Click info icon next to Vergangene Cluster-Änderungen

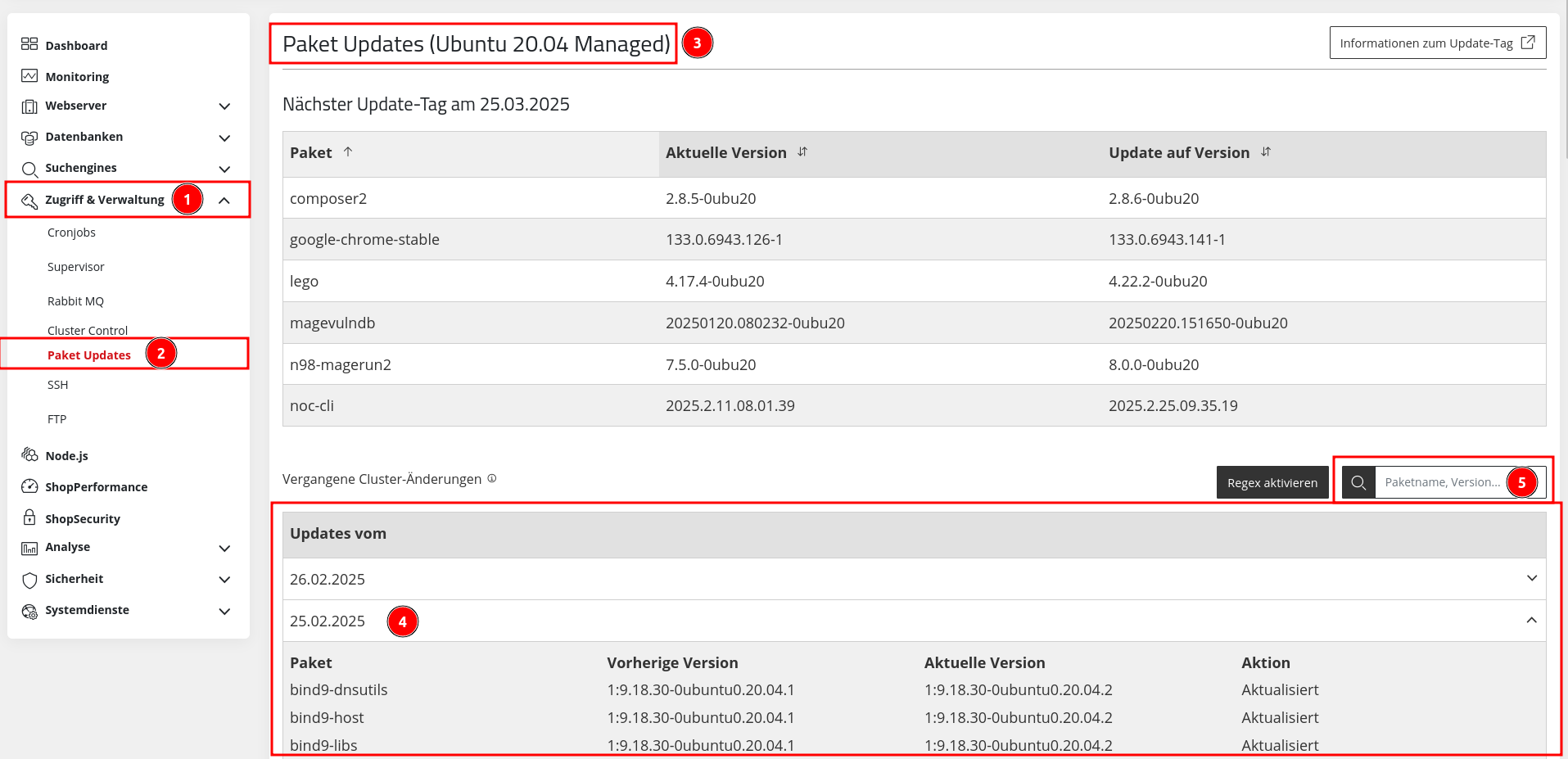pyautogui.click(x=492, y=478)
